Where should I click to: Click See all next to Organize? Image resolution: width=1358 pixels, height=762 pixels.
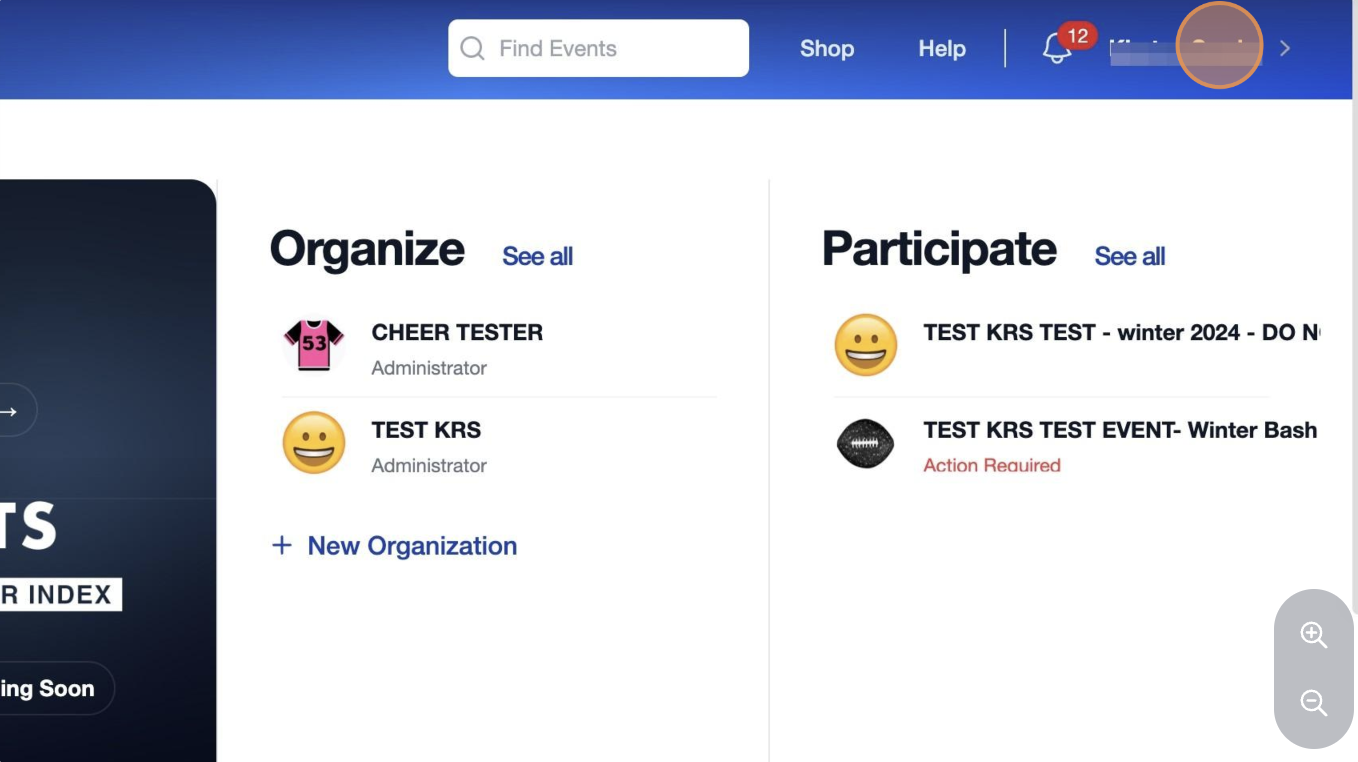pos(537,256)
